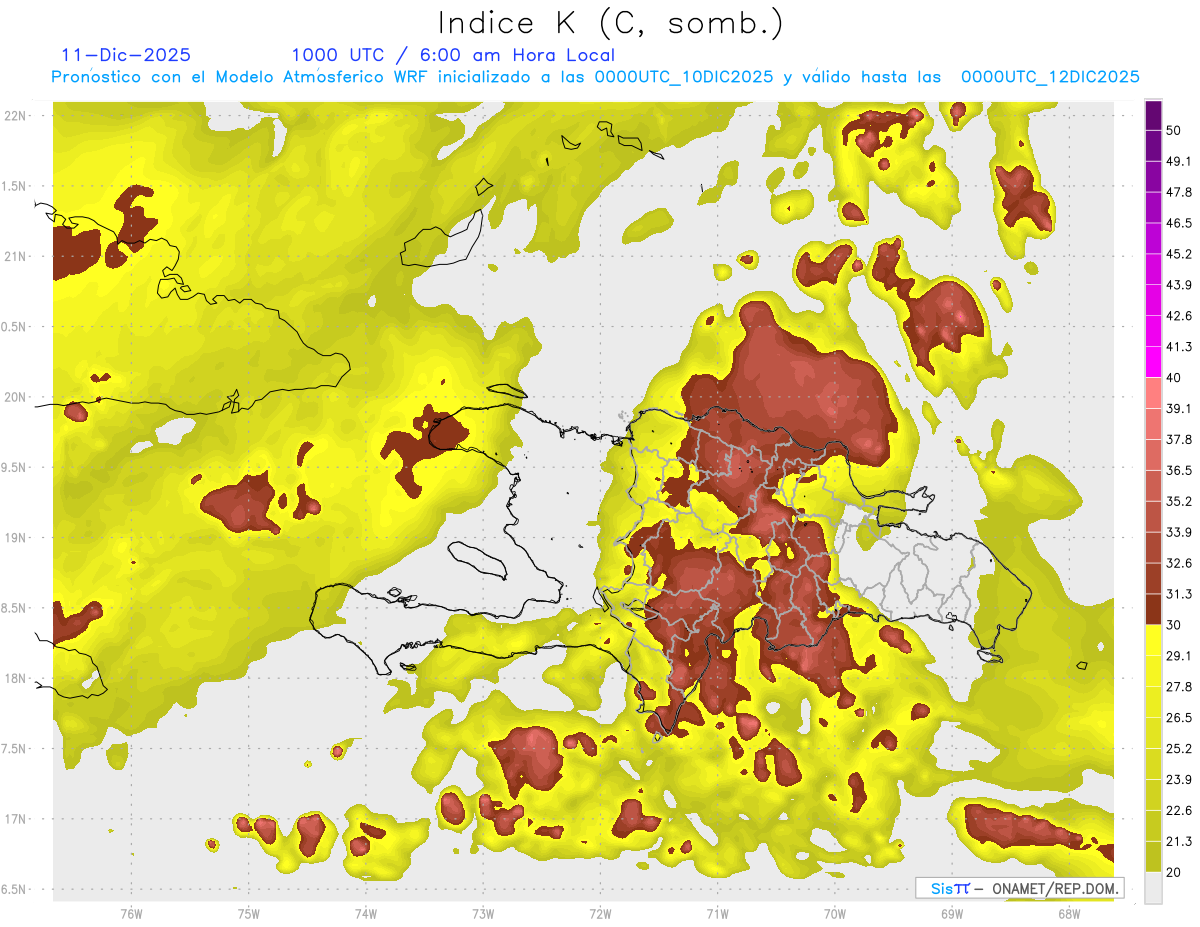Click the "19N" latitude label

[x=17, y=538]
